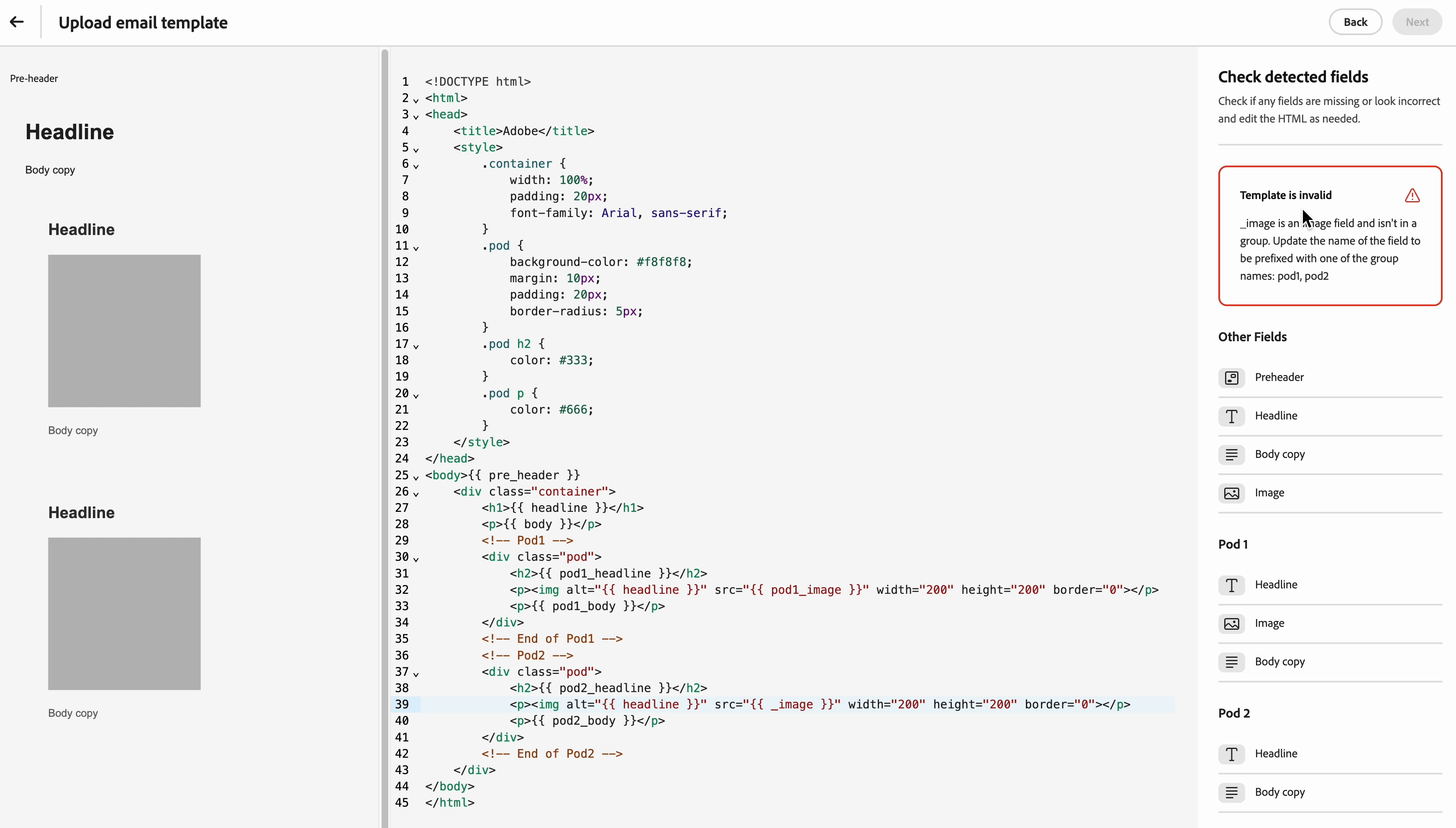Click the Pod 2 Headline text icon
Image resolution: width=1456 pixels, height=828 pixels.
coord(1231,754)
